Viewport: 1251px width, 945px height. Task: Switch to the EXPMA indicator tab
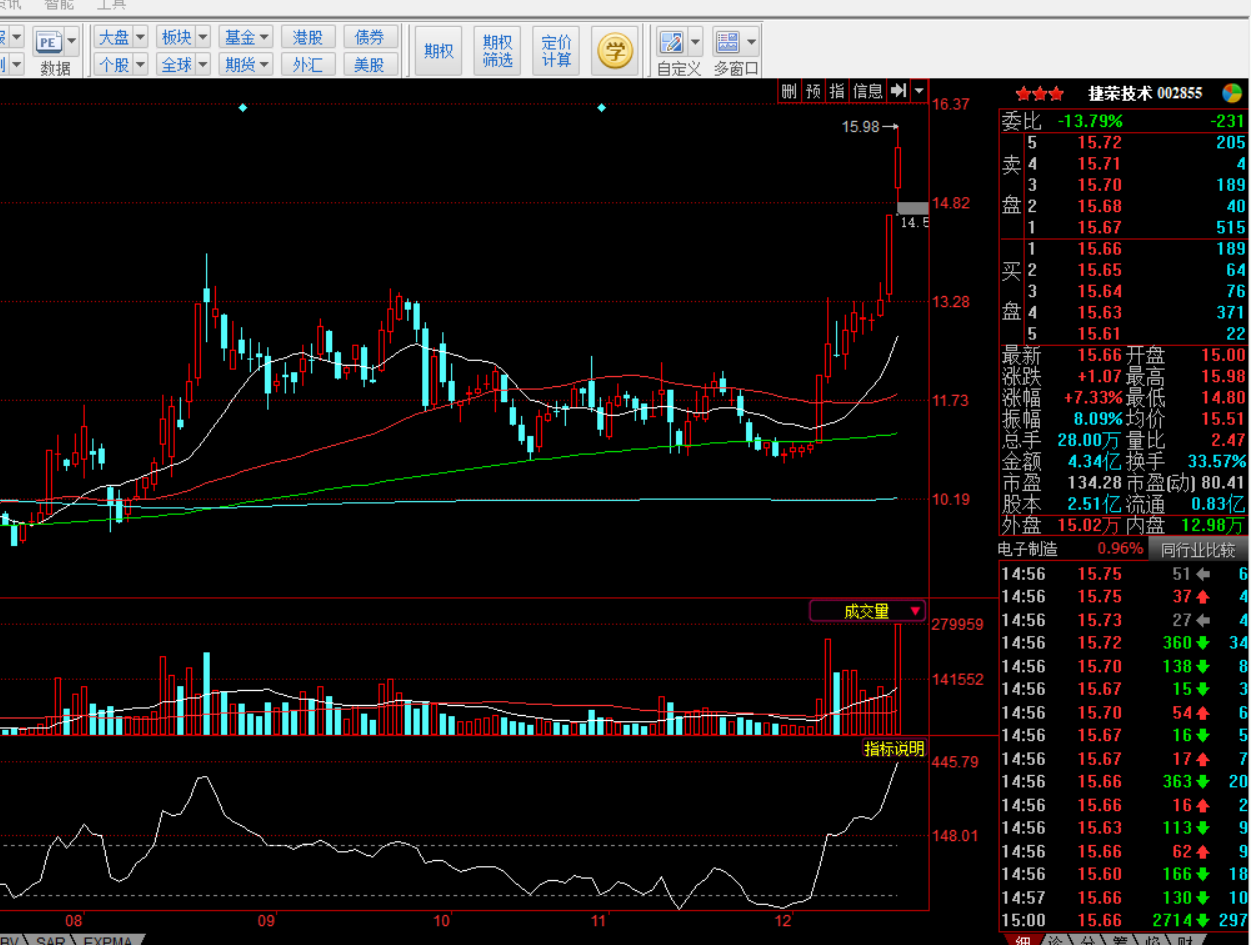click(x=108, y=940)
